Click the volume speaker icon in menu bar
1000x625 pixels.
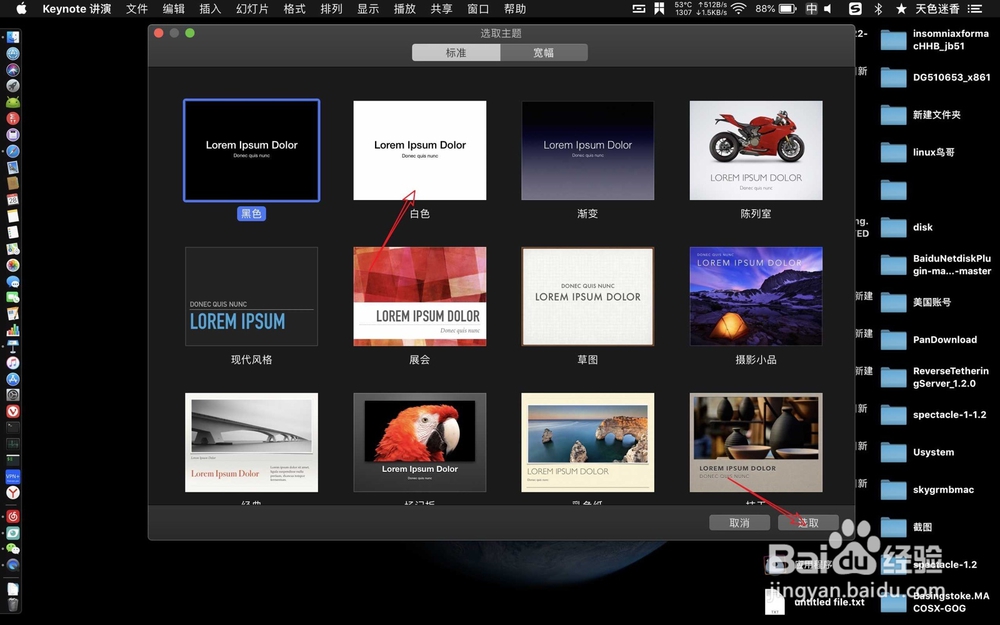[828, 9]
